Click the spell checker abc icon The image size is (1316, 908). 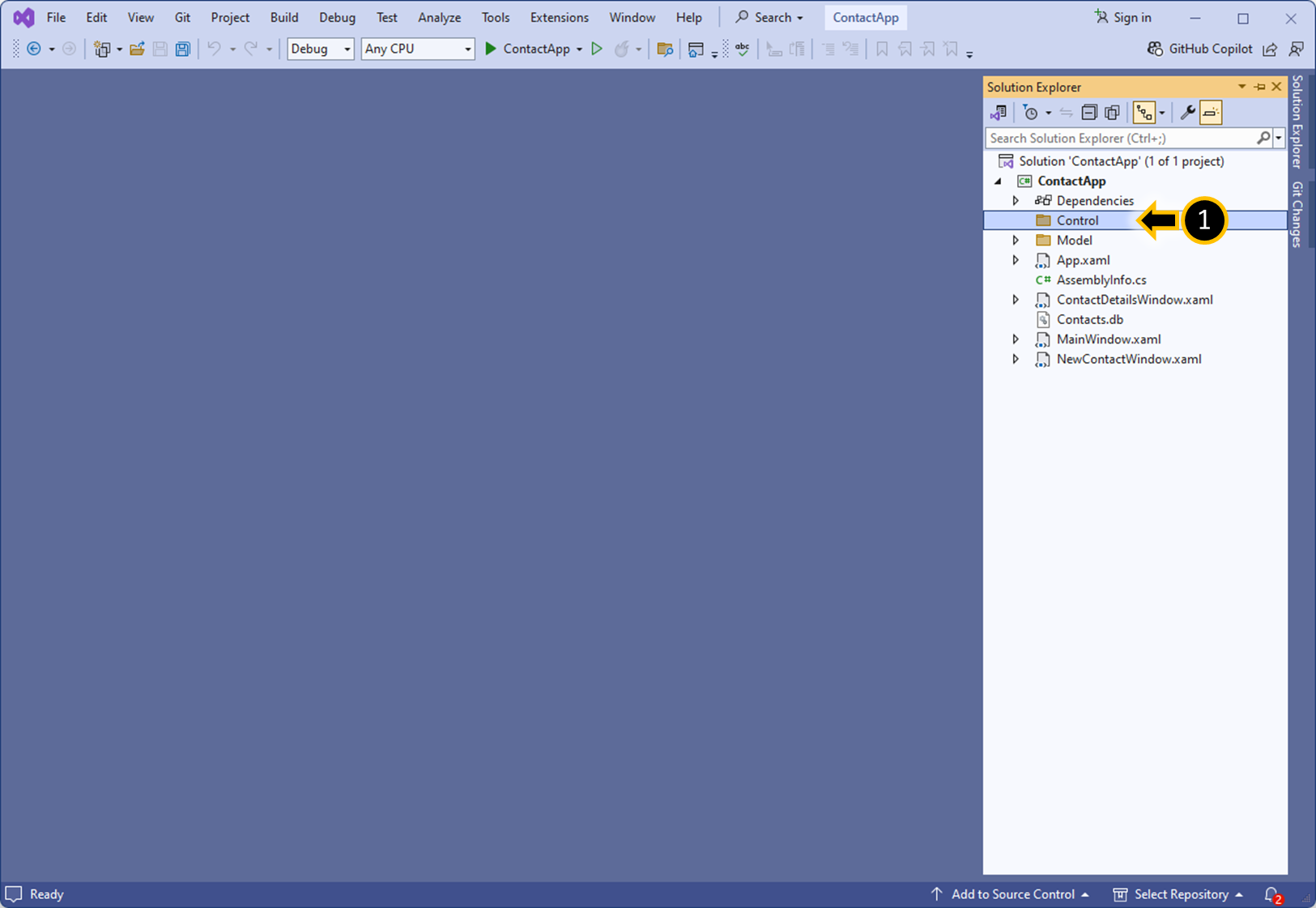point(742,49)
